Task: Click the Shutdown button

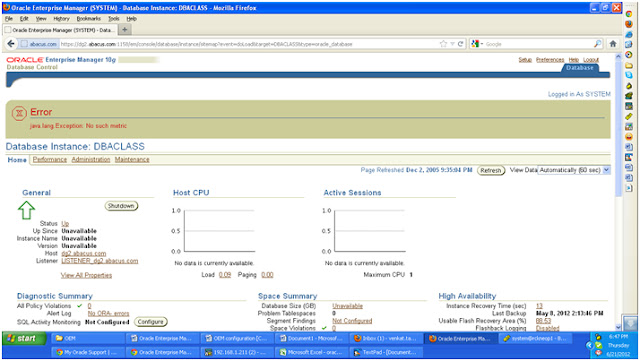Action: click(x=121, y=206)
